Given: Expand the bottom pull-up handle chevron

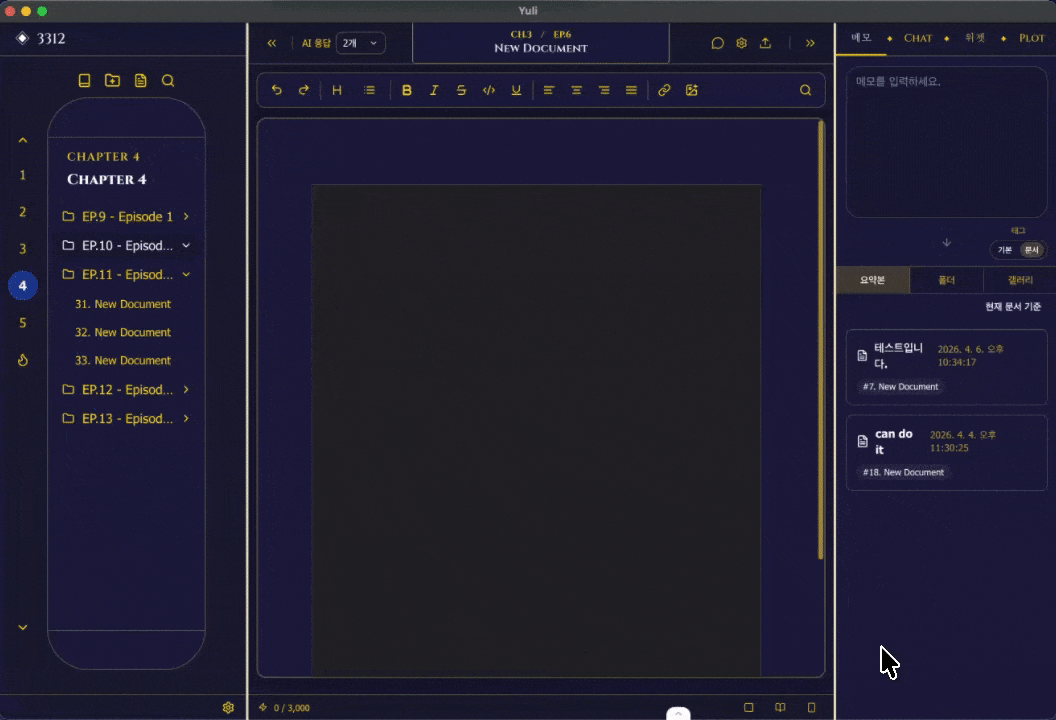Looking at the screenshot, I should 678,713.
